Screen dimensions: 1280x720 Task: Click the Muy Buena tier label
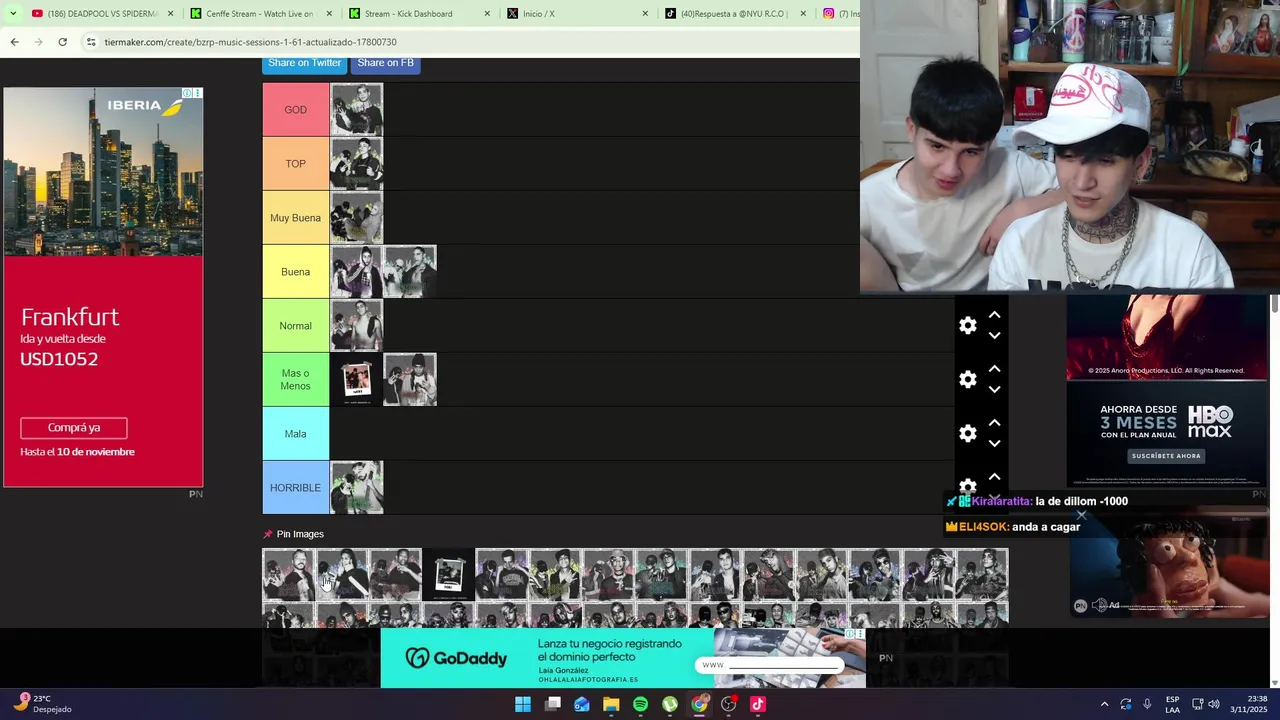tap(295, 218)
